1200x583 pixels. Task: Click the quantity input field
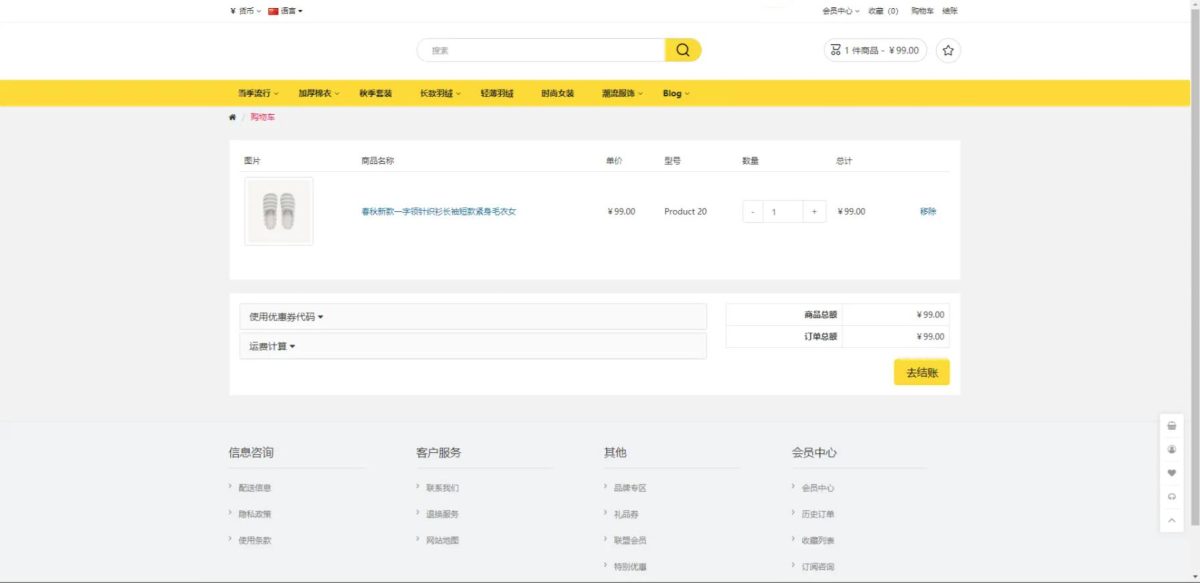pos(784,211)
